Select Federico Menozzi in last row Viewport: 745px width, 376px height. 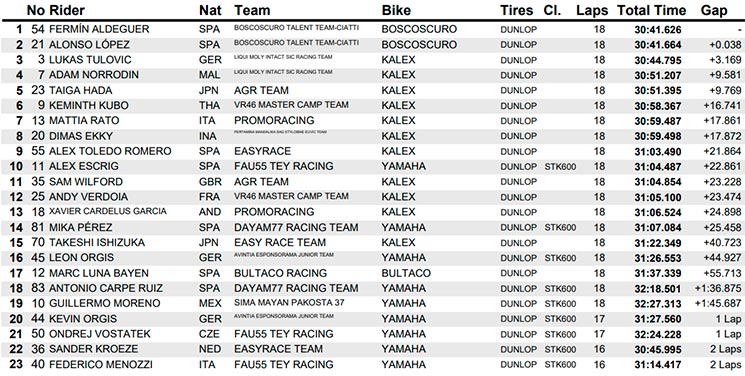[95, 365]
